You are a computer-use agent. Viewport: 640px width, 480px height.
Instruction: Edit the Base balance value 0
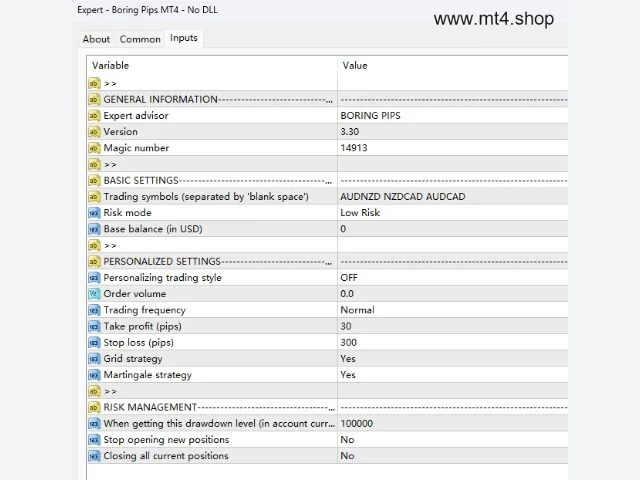click(x=343, y=229)
